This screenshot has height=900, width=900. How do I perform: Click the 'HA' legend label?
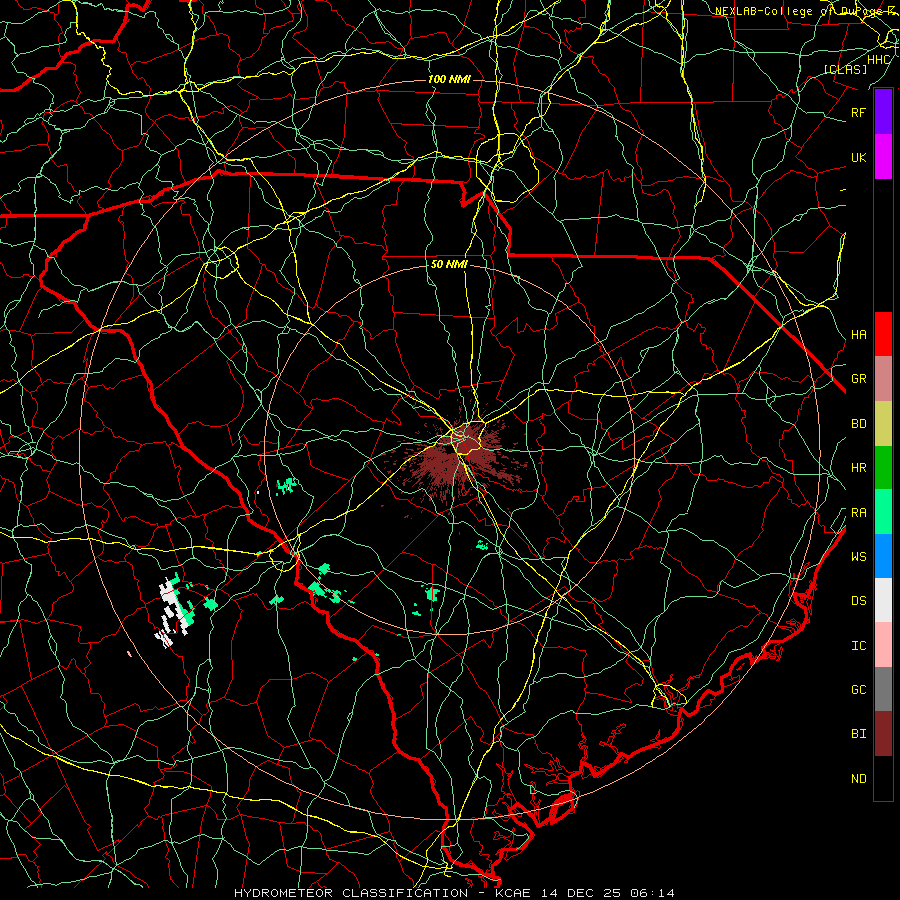tap(858, 335)
